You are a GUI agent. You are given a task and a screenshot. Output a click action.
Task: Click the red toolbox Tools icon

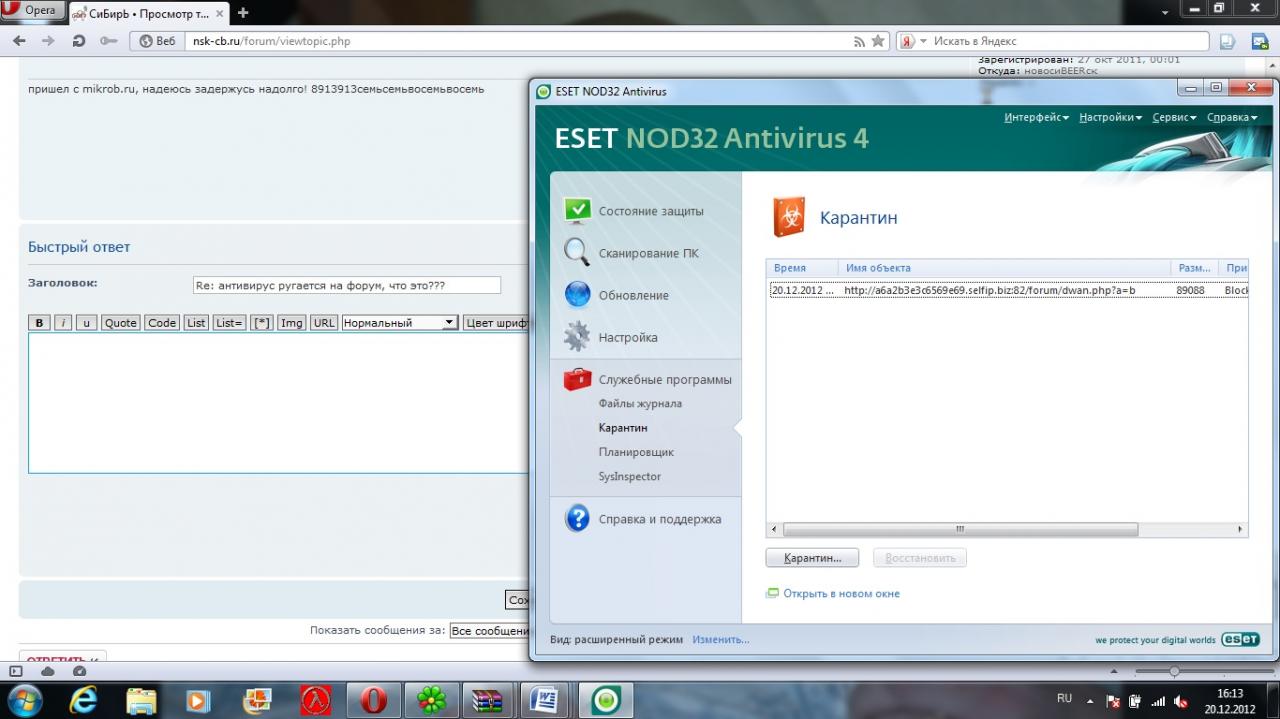577,380
